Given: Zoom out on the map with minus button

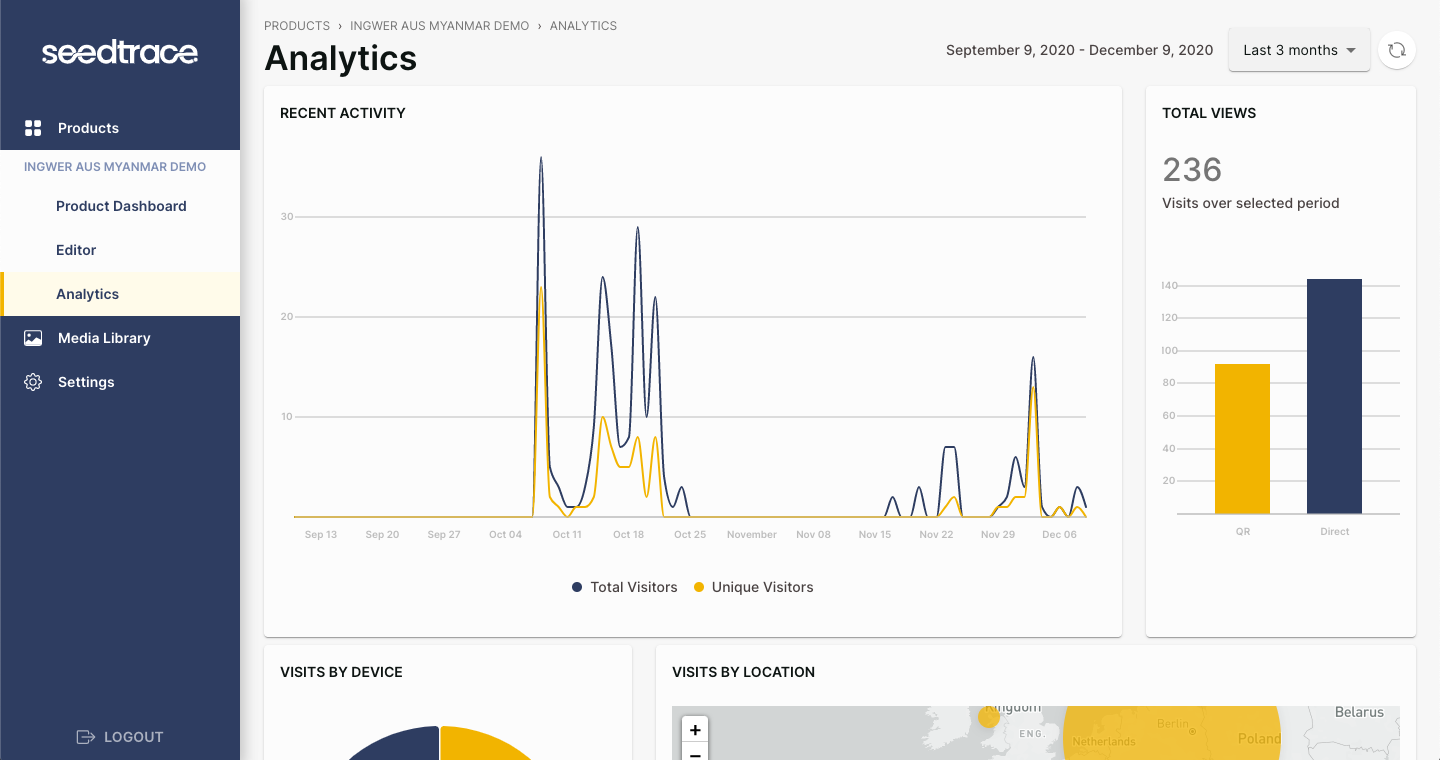Looking at the screenshot, I should tap(695, 752).
